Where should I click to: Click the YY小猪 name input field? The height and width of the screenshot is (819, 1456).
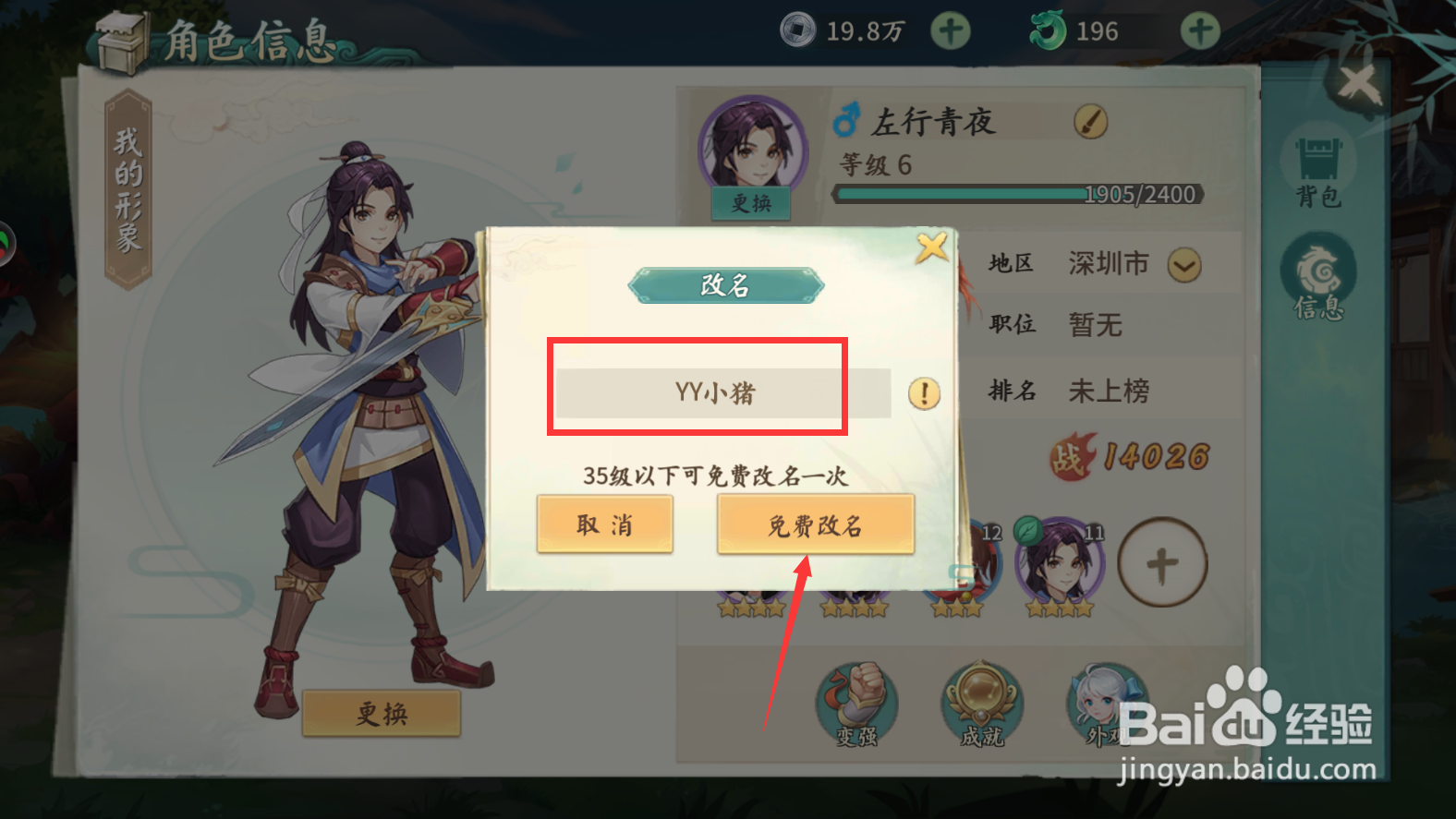722,393
